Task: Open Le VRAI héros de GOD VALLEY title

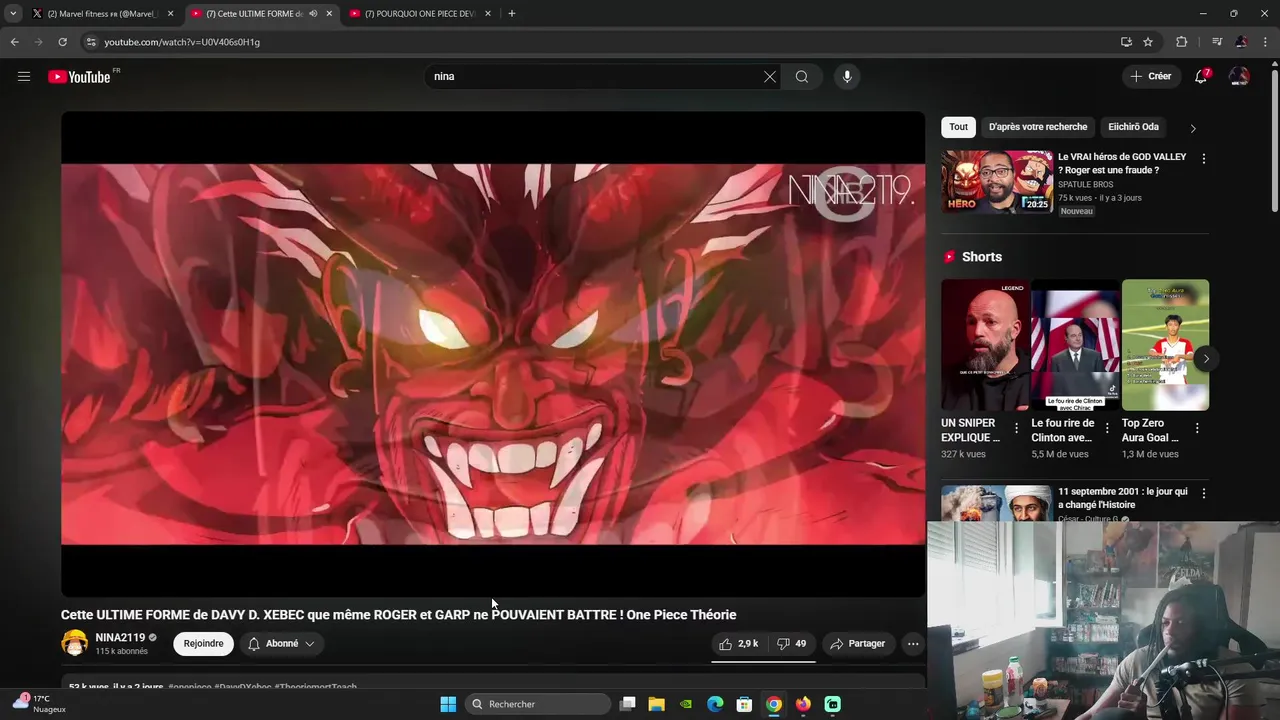Action: pos(1122,163)
